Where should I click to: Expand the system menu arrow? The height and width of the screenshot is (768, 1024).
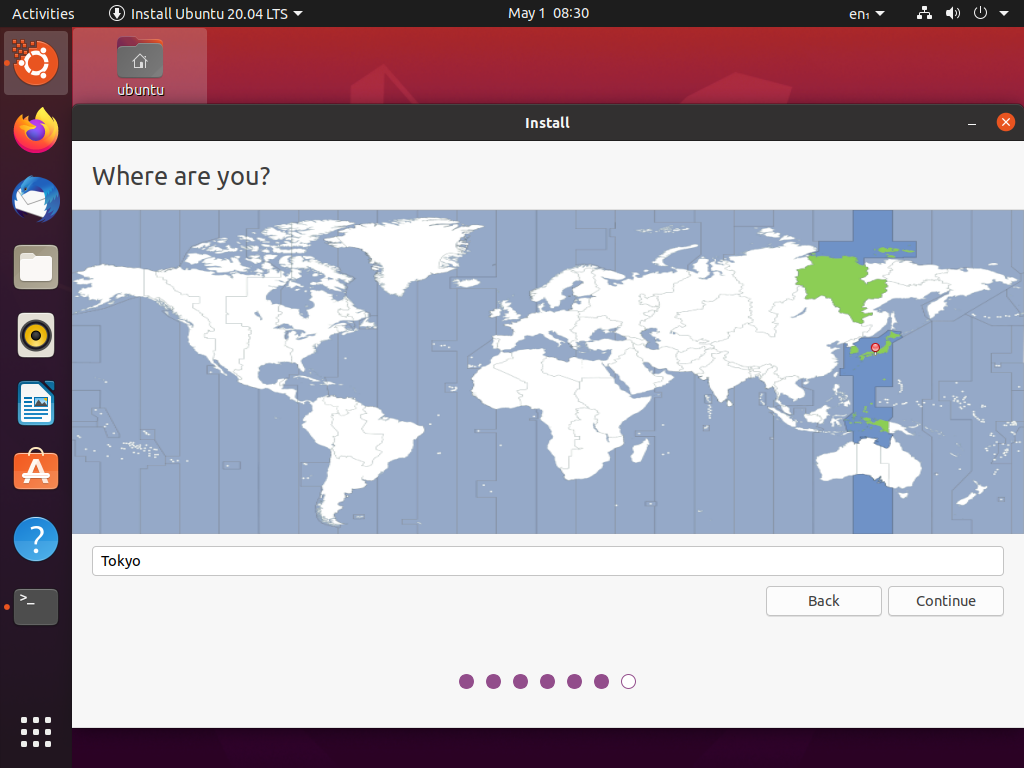tap(1004, 13)
